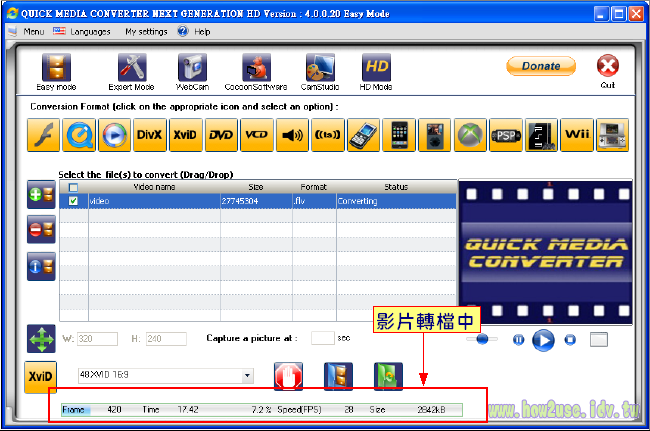The height and width of the screenshot is (431, 650).
Task: Choose the QuickTime conversion format
Action: (80, 134)
